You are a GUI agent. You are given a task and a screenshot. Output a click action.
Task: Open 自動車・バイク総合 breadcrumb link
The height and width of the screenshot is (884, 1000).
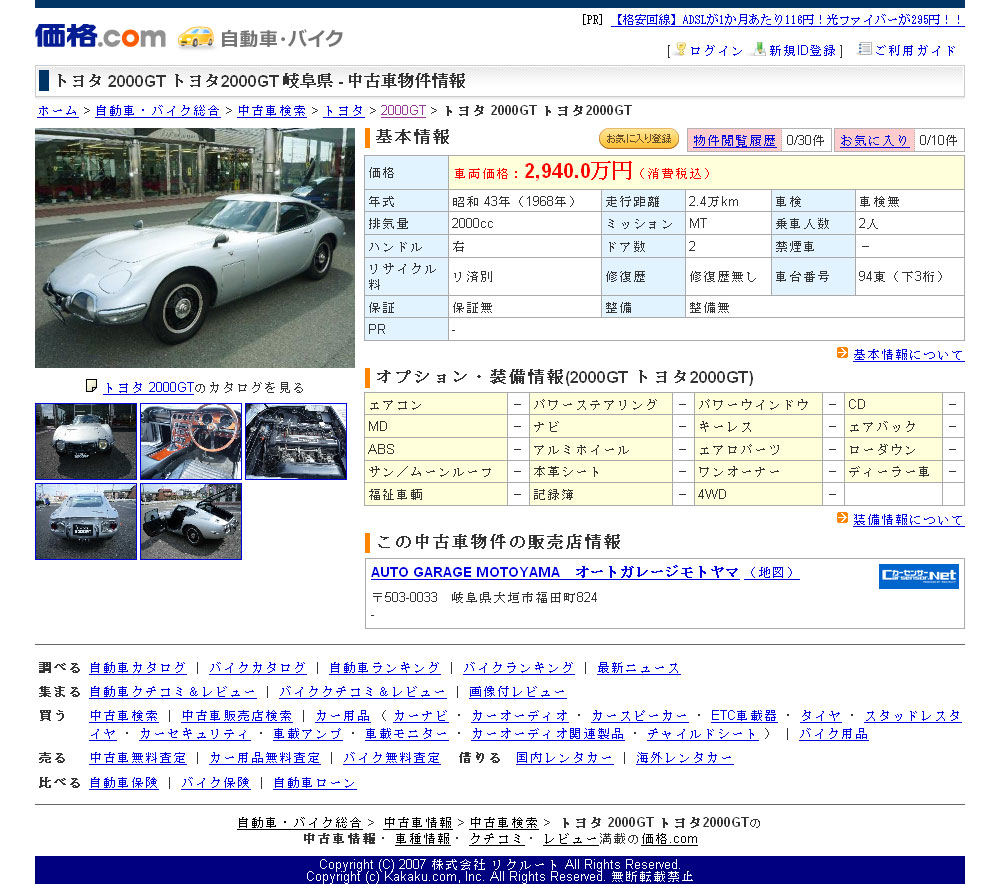click(x=158, y=110)
